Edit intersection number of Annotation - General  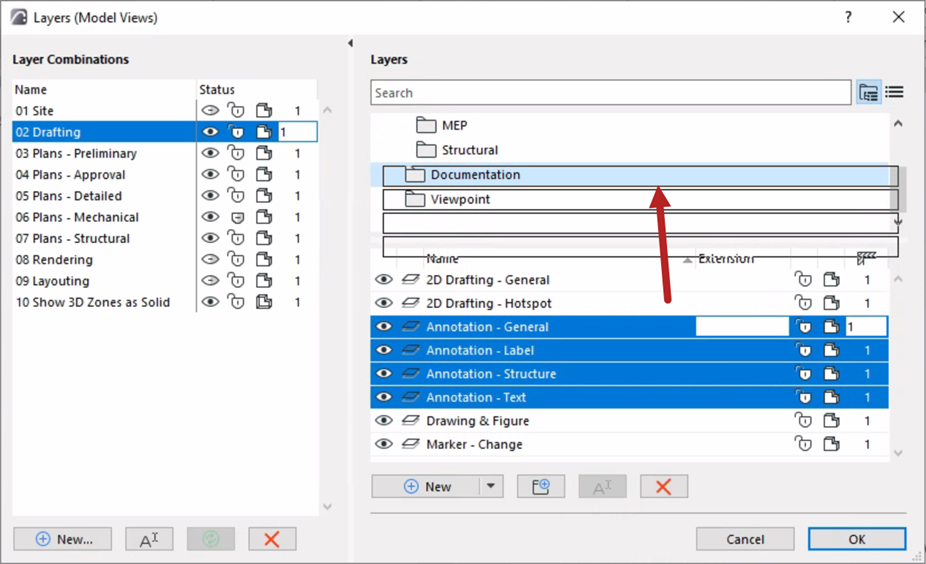[866, 327]
